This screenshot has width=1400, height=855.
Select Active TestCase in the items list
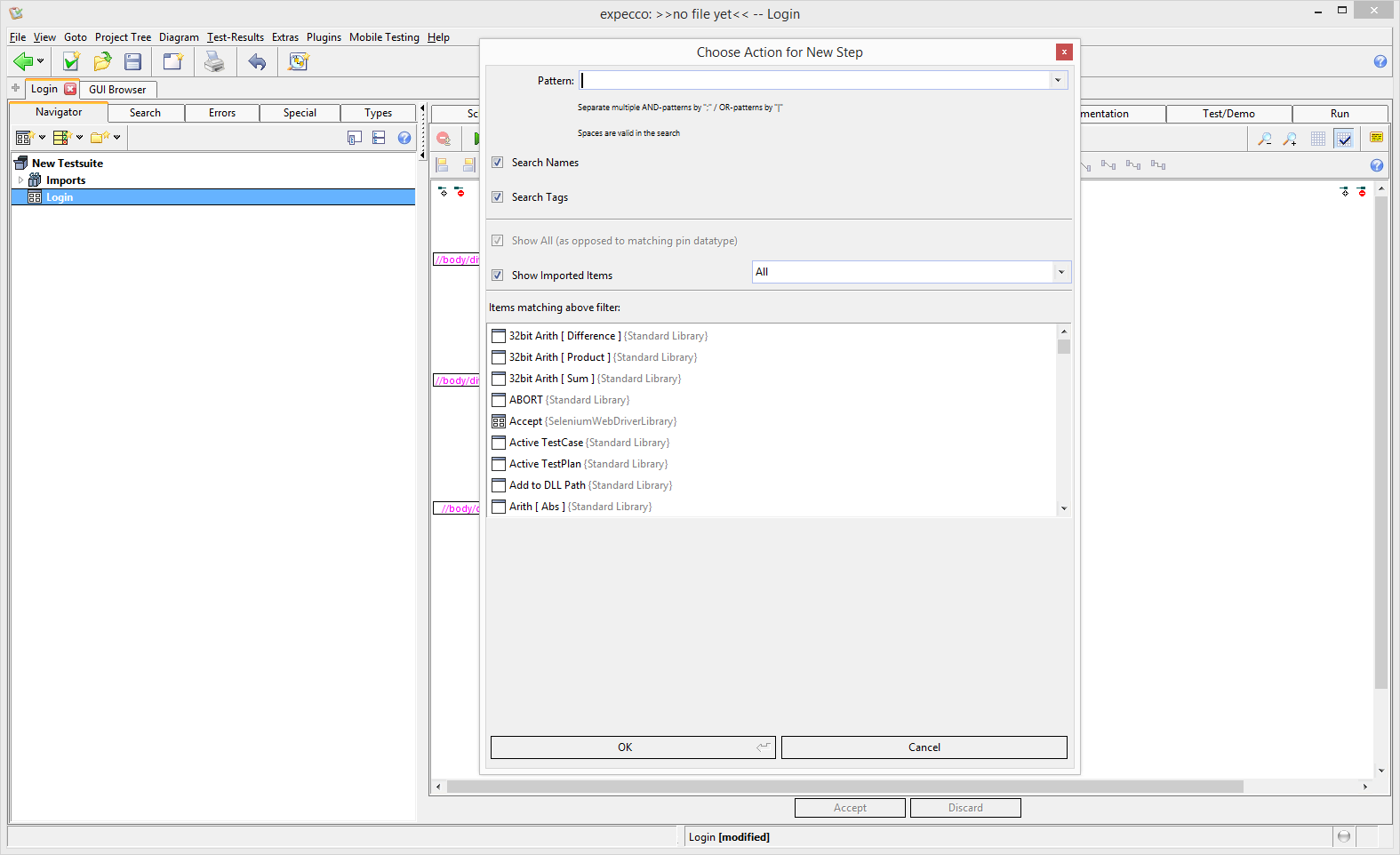546,443
